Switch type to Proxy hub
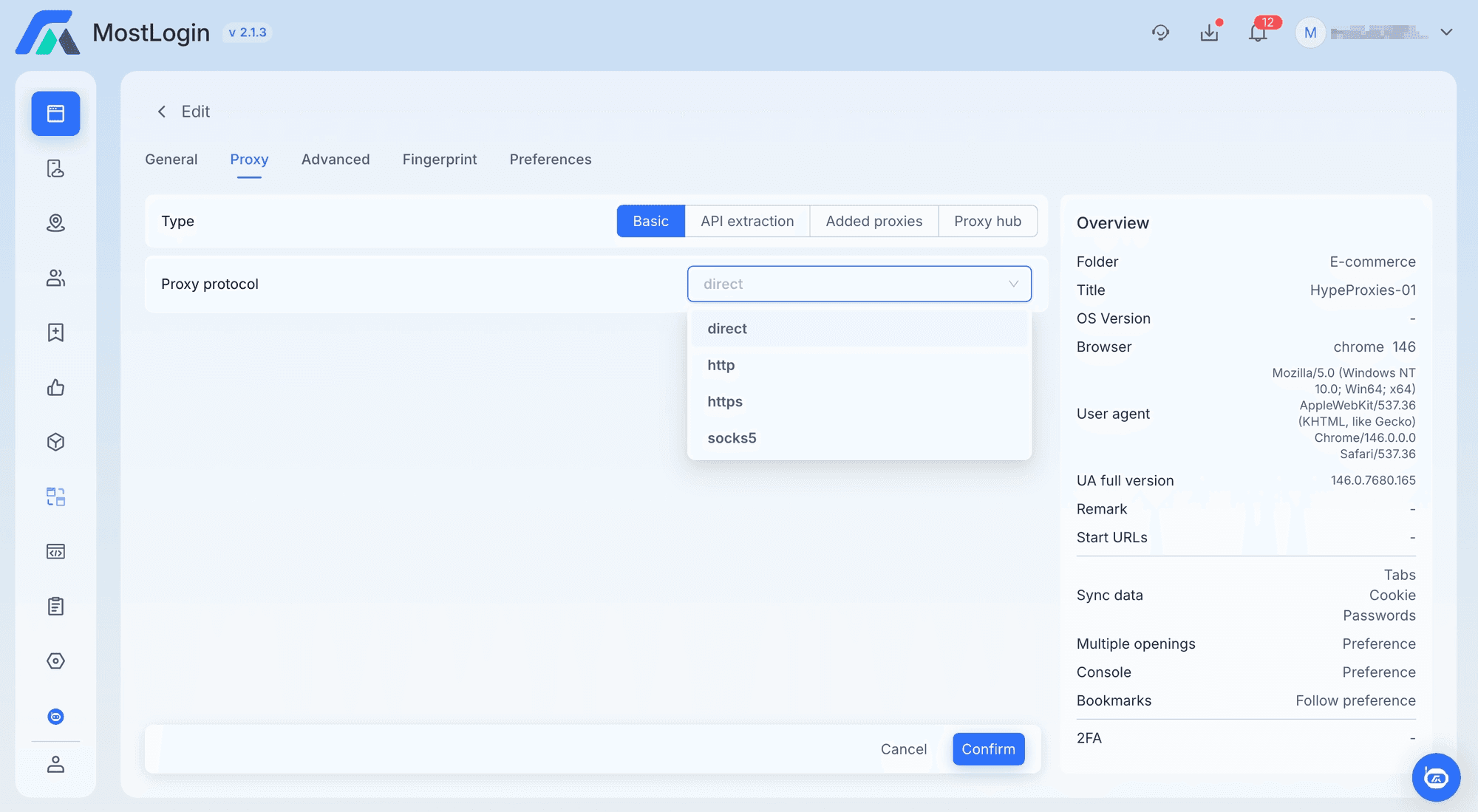This screenshot has width=1478, height=812. (987, 221)
